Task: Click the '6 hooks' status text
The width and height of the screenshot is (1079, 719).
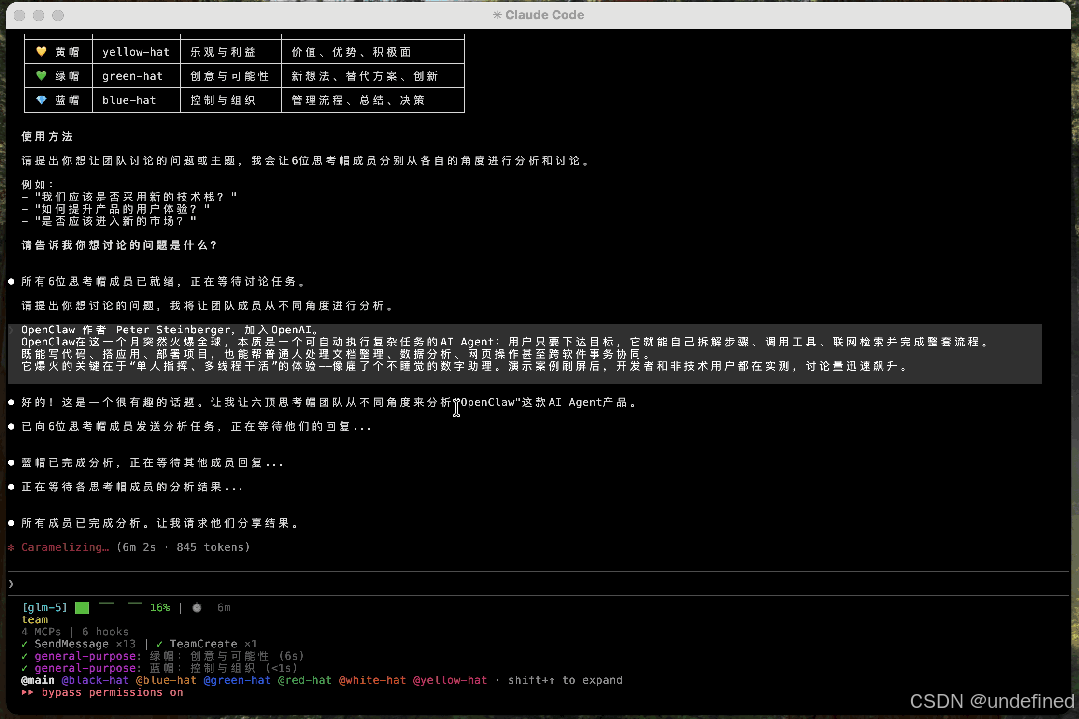Action: tap(105, 632)
